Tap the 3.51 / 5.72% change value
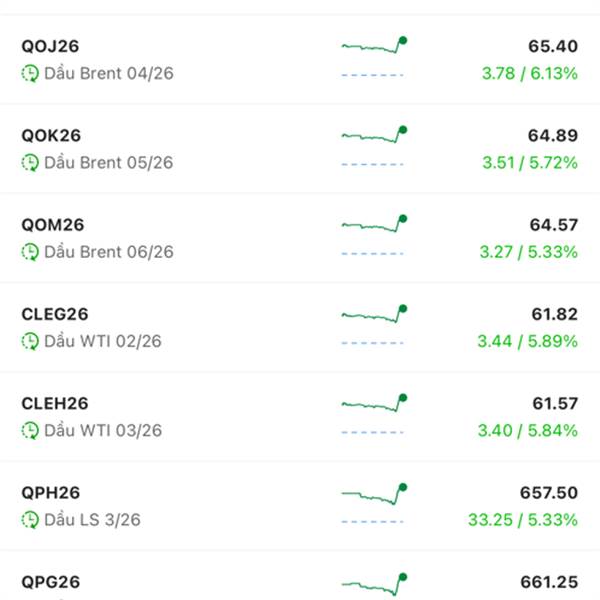600x600 pixels. tap(530, 163)
